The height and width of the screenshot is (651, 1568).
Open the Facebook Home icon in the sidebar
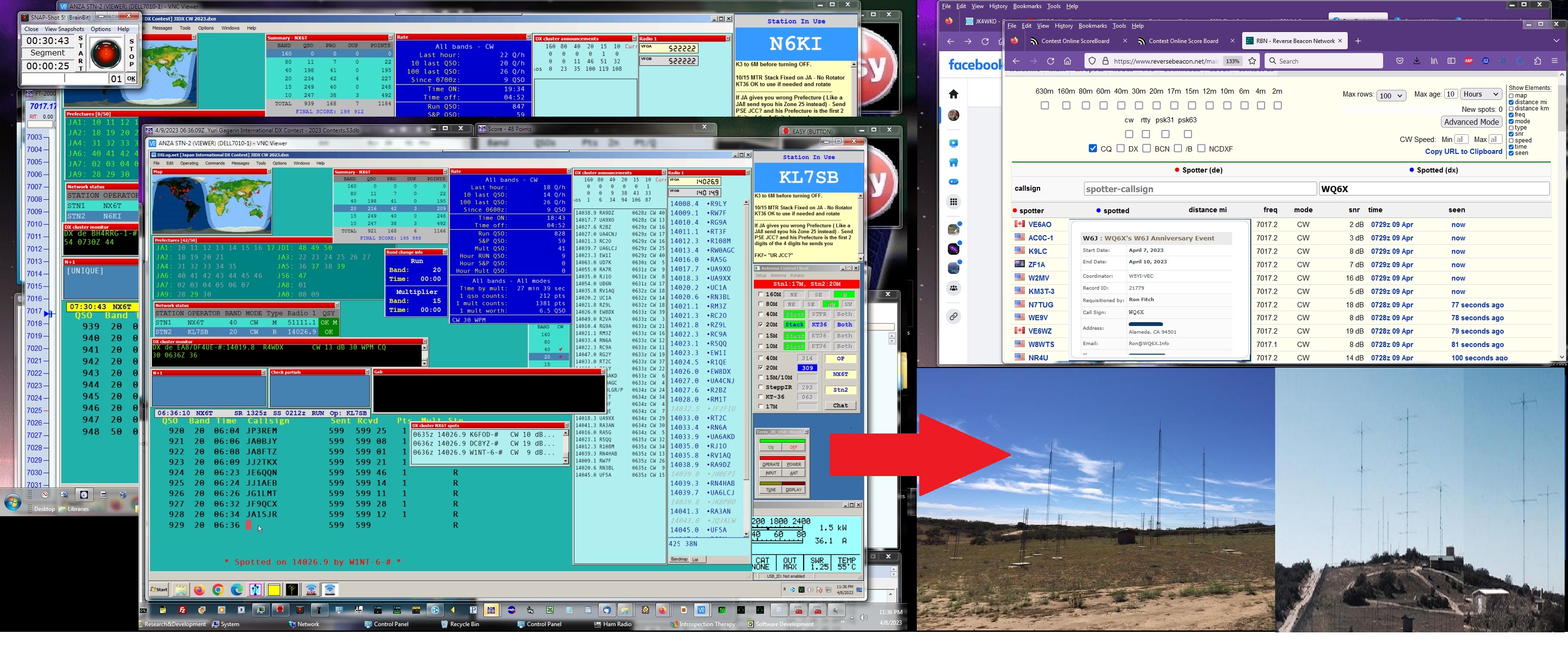coord(954,94)
